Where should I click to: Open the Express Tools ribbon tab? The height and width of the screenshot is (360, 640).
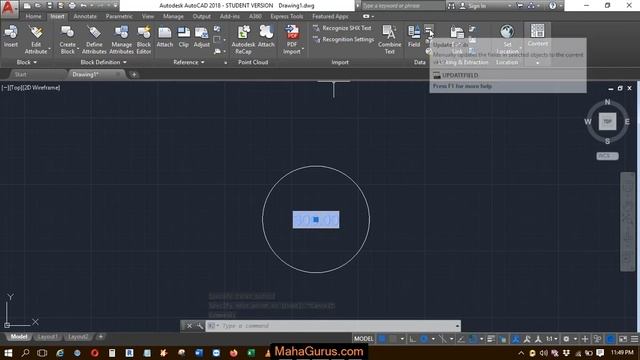click(287, 16)
